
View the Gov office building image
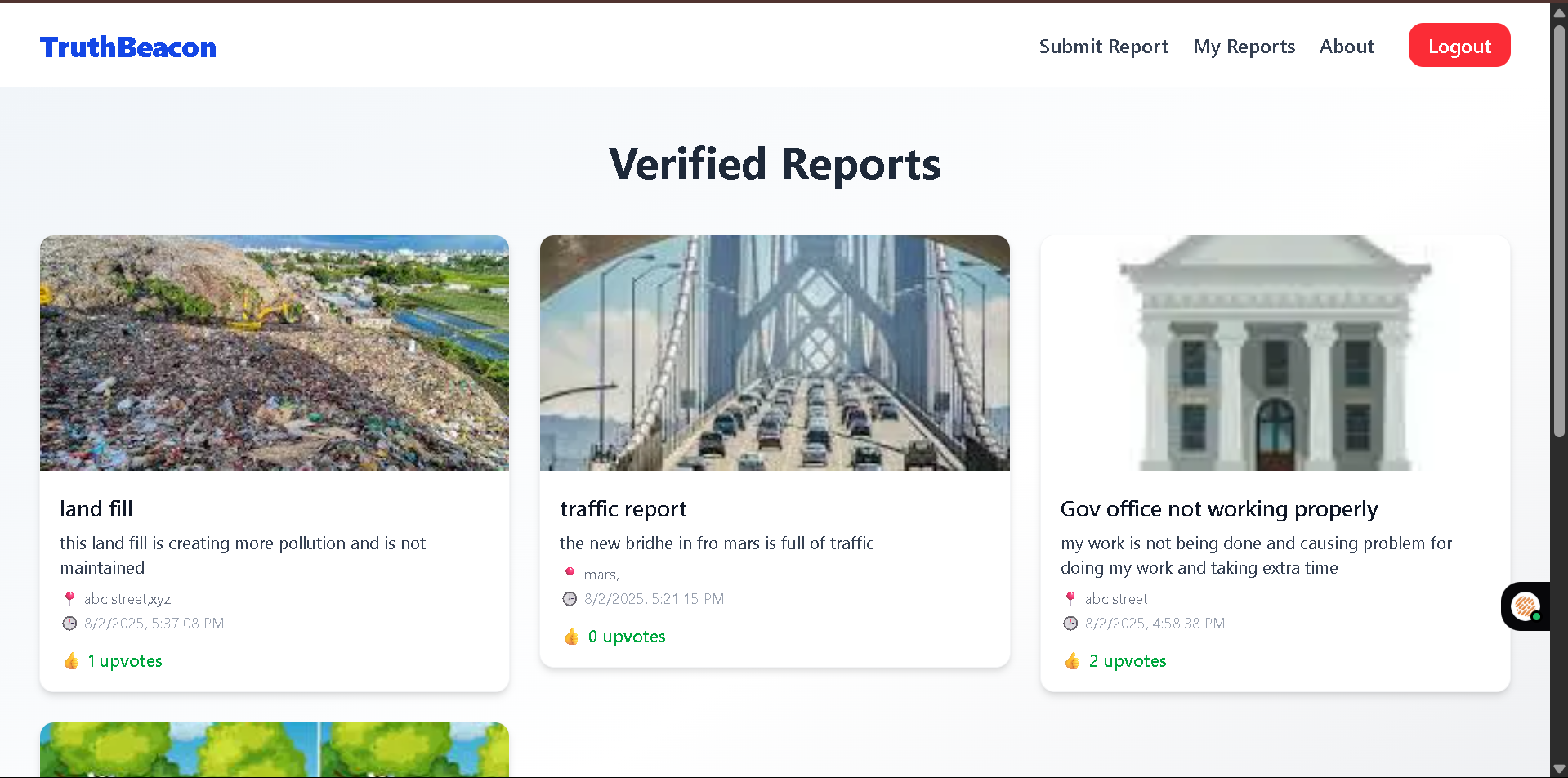(1275, 352)
